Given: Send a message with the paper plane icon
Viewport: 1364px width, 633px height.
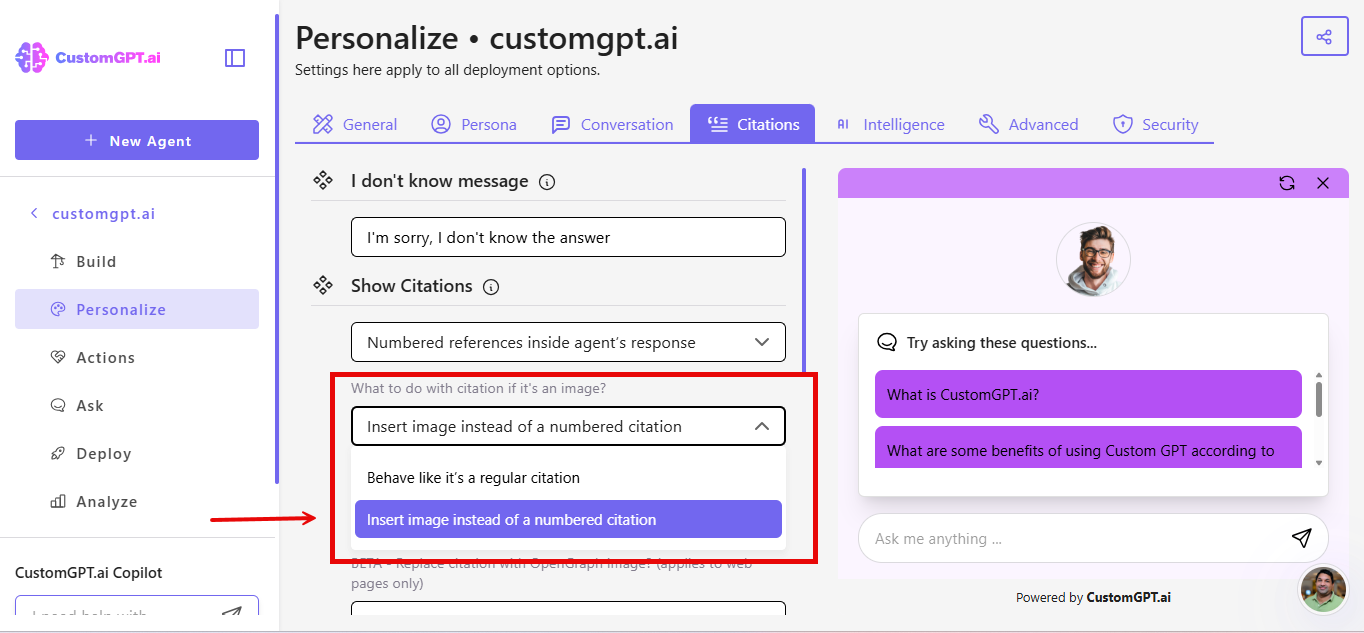Looking at the screenshot, I should click(x=1301, y=538).
